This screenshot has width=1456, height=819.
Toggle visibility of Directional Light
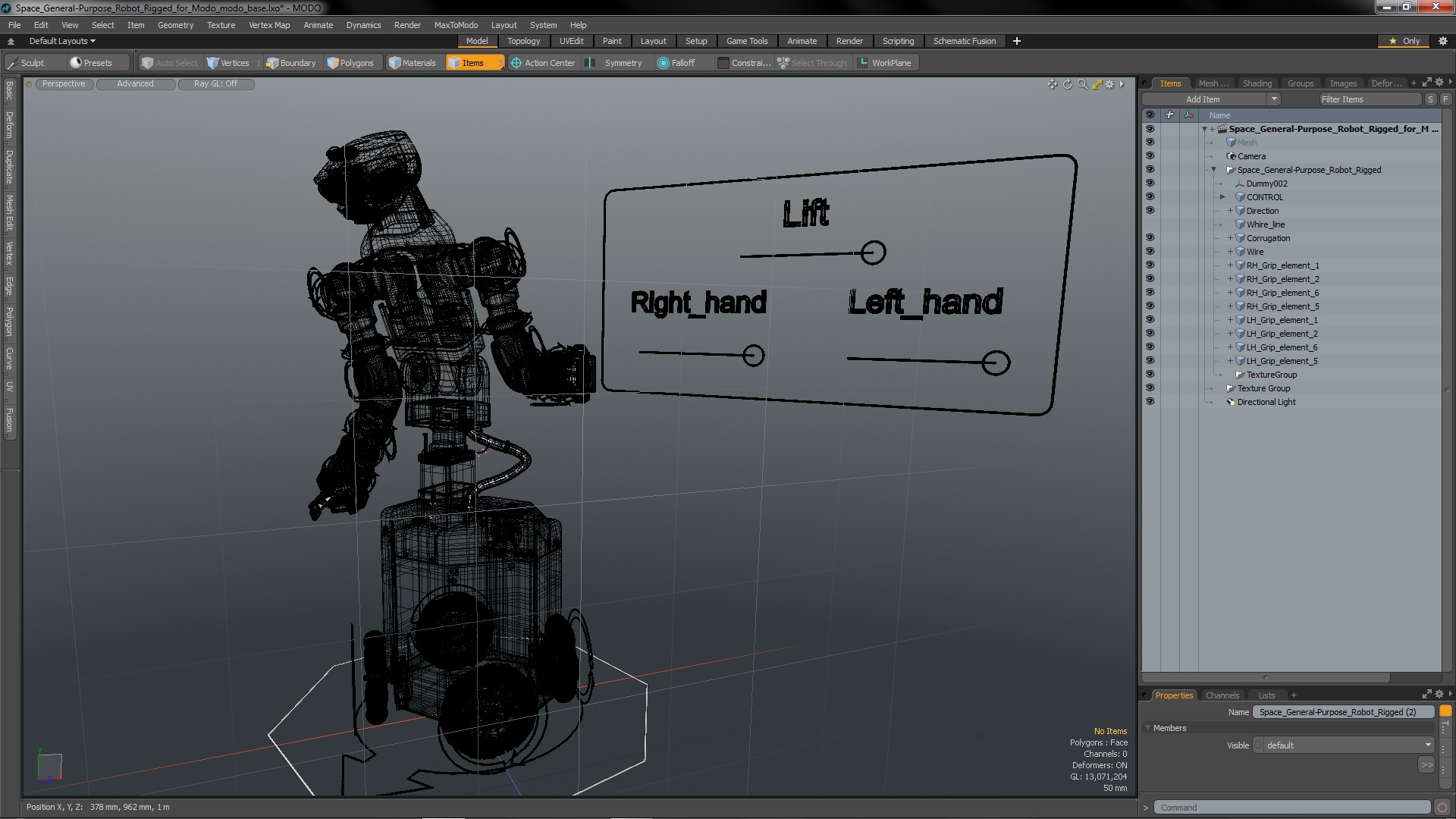(x=1150, y=402)
